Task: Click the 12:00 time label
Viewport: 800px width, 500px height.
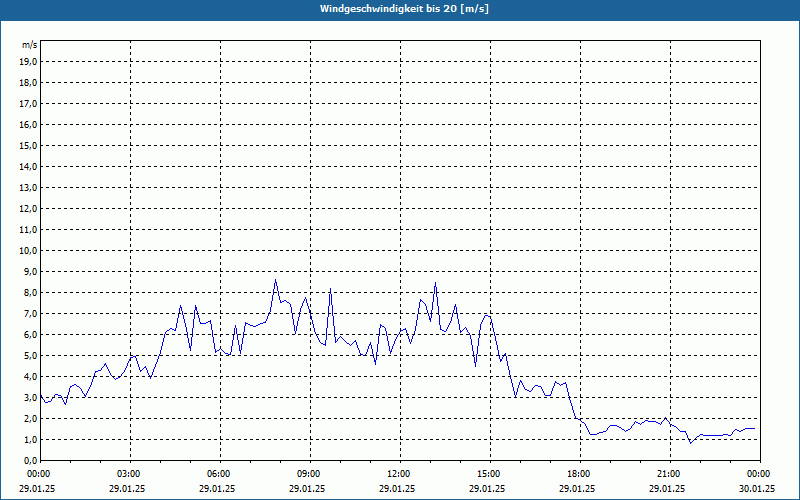Action: point(398,474)
